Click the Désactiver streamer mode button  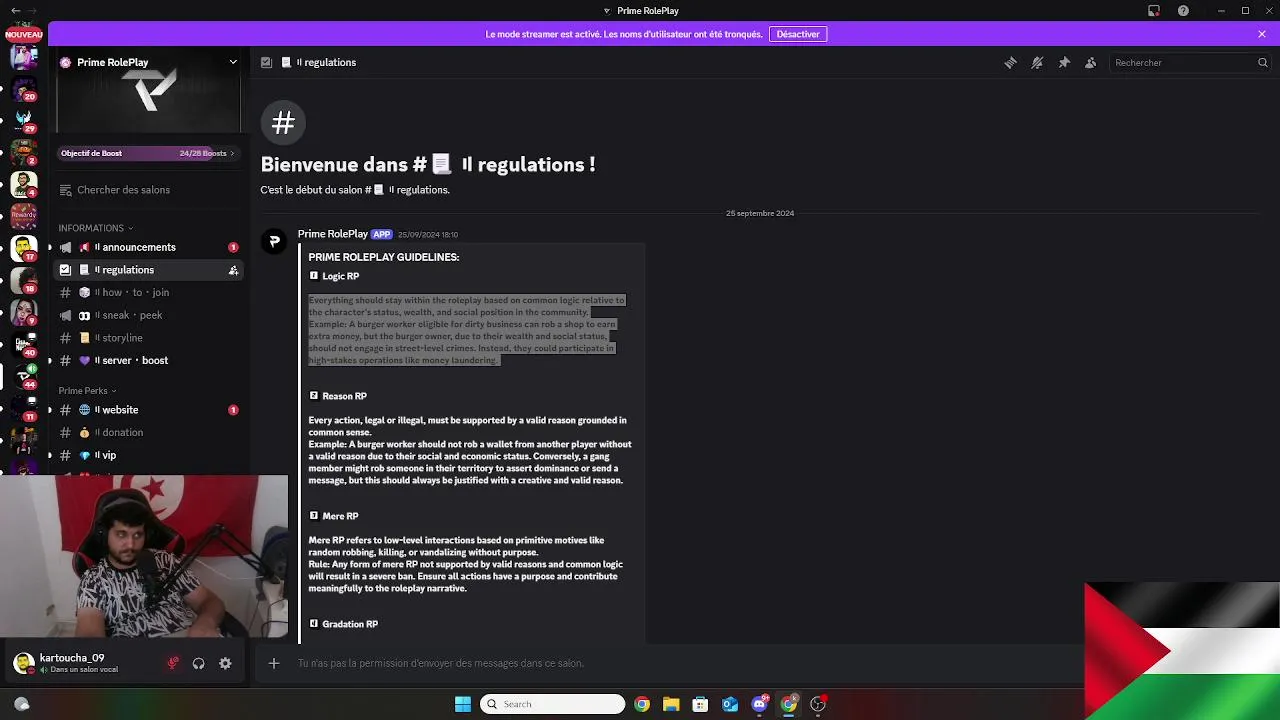click(x=798, y=34)
